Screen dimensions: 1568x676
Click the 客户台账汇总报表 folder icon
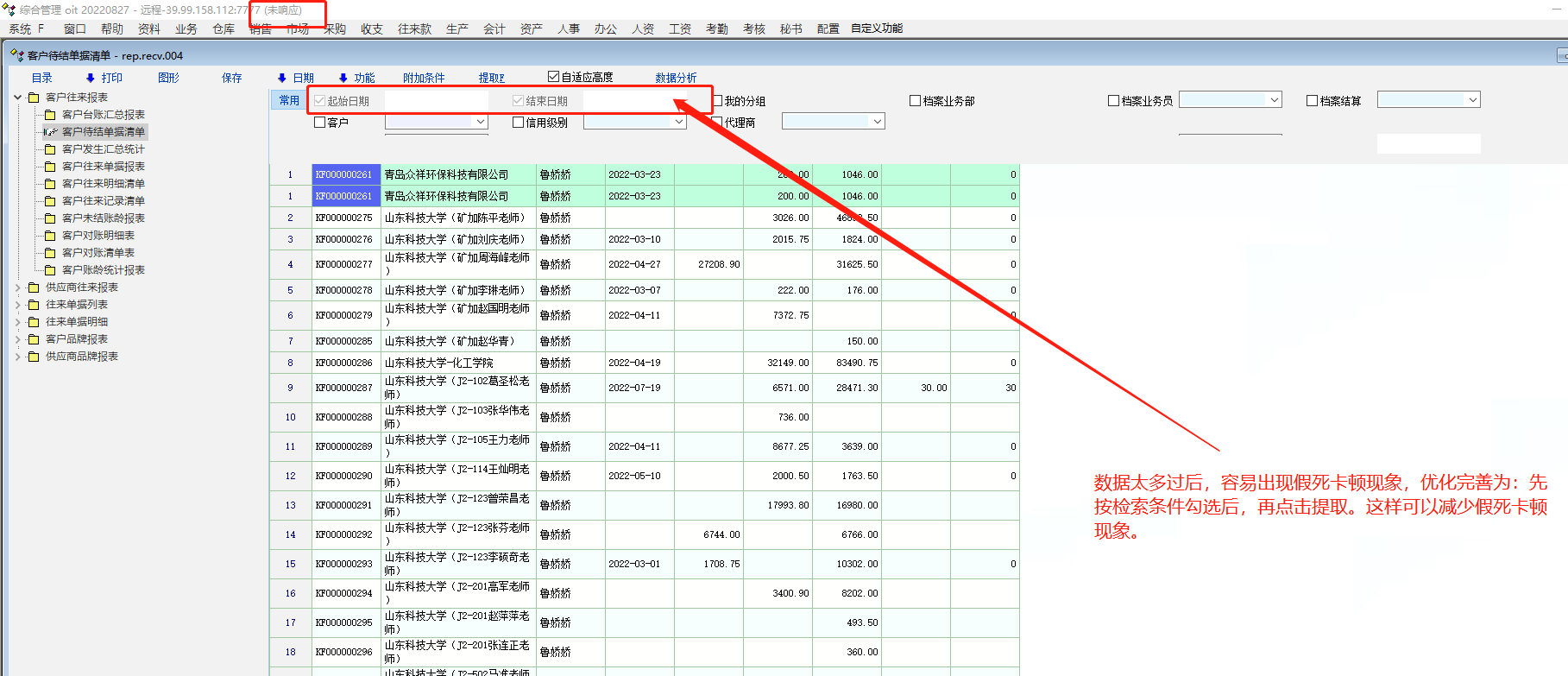point(50,115)
